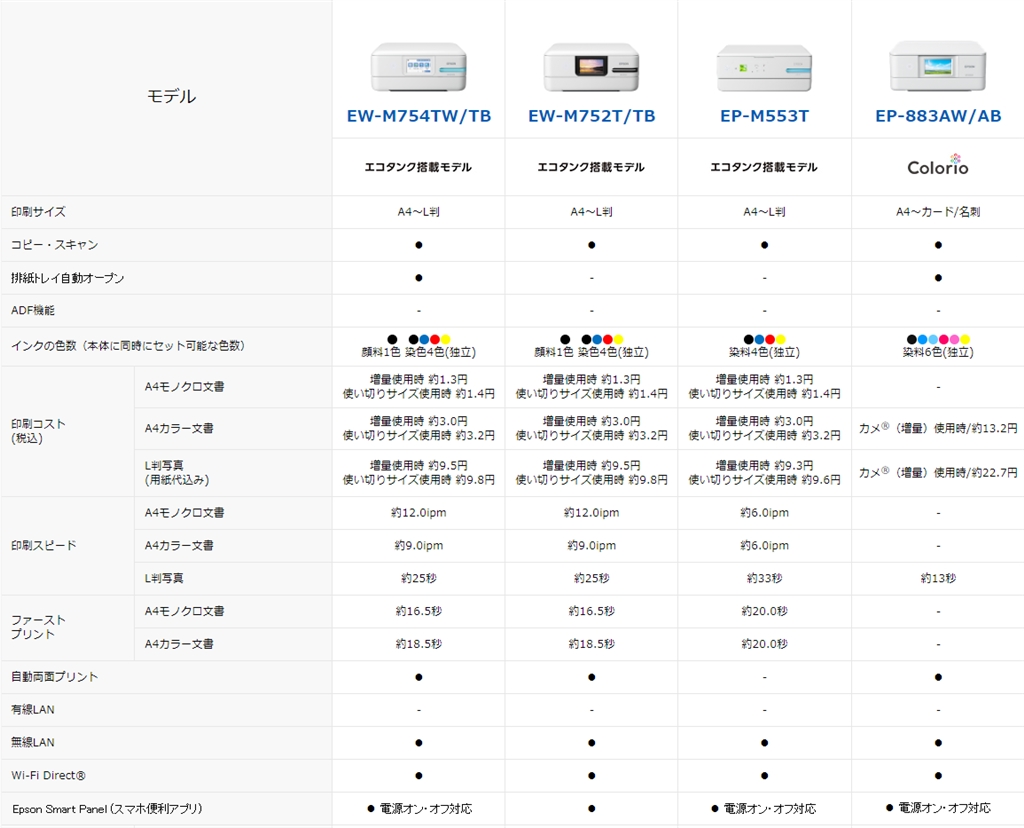
Task: Click 電源オン・オフ対応 for EP-883AW/AB
Action: 944,808
